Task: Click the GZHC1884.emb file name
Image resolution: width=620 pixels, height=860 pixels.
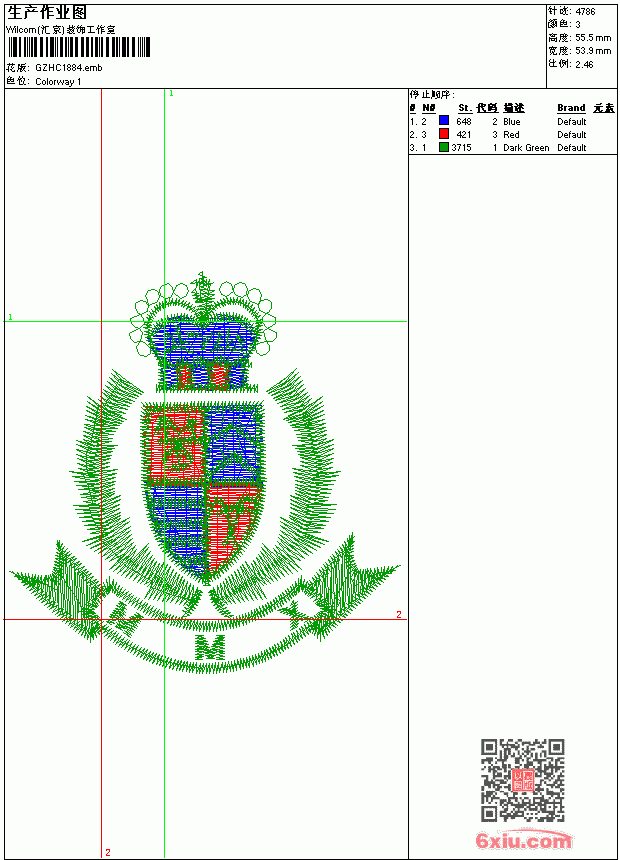Action: pyautogui.click(x=69, y=68)
